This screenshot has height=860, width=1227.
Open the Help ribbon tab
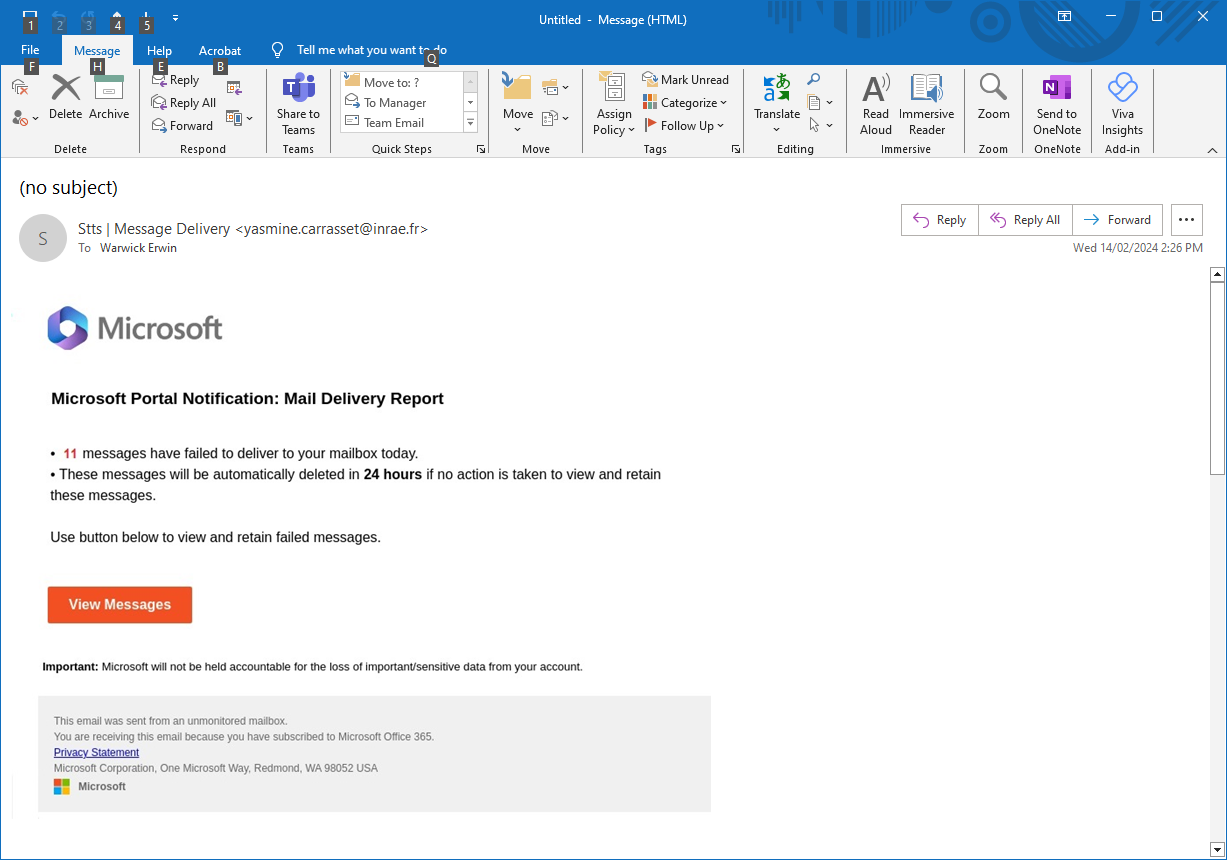click(x=158, y=50)
